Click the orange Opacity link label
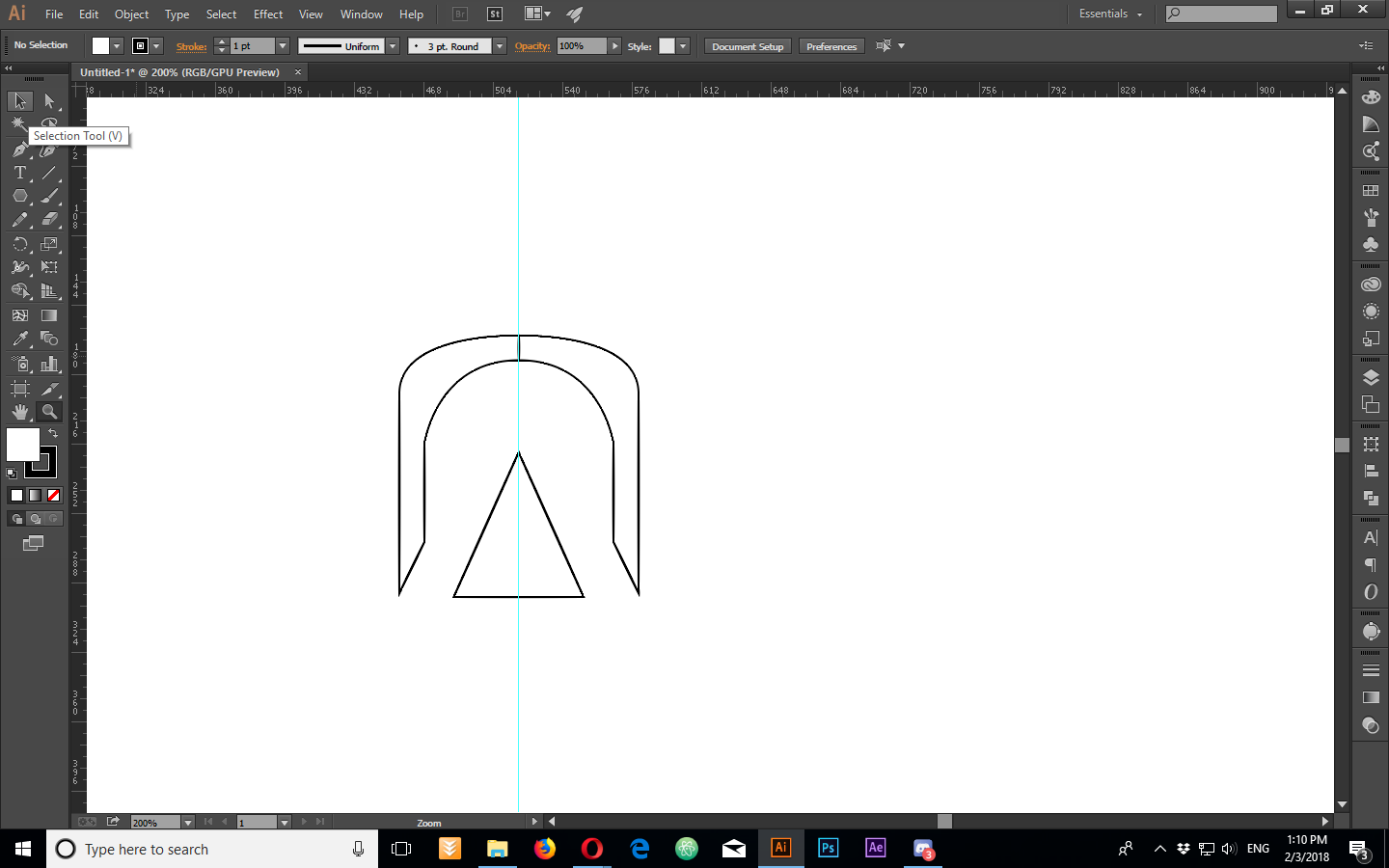This screenshot has width=1389, height=868. point(532,46)
